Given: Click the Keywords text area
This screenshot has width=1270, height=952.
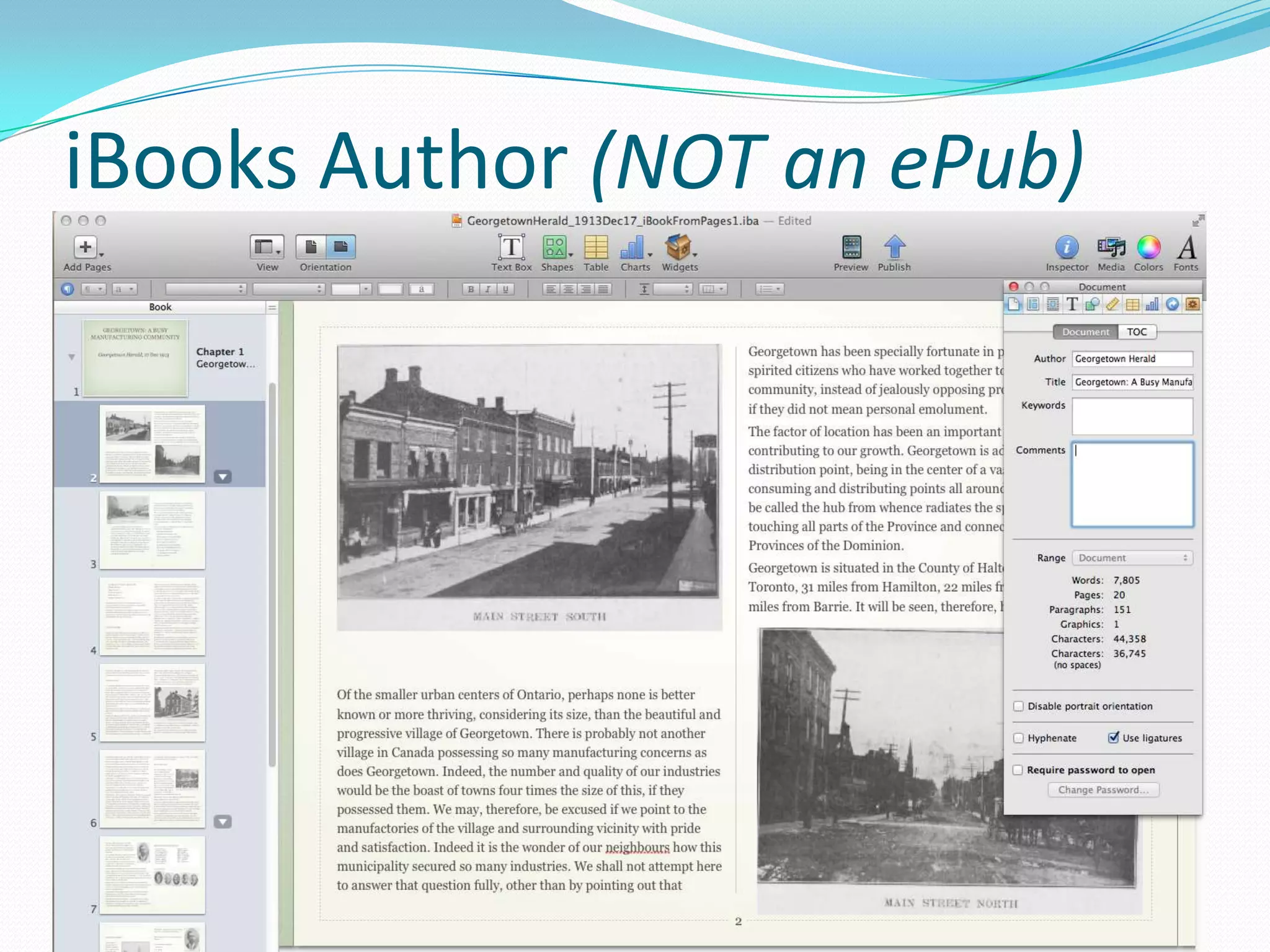Looking at the screenshot, I should pyautogui.click(x=1132, y=416).
